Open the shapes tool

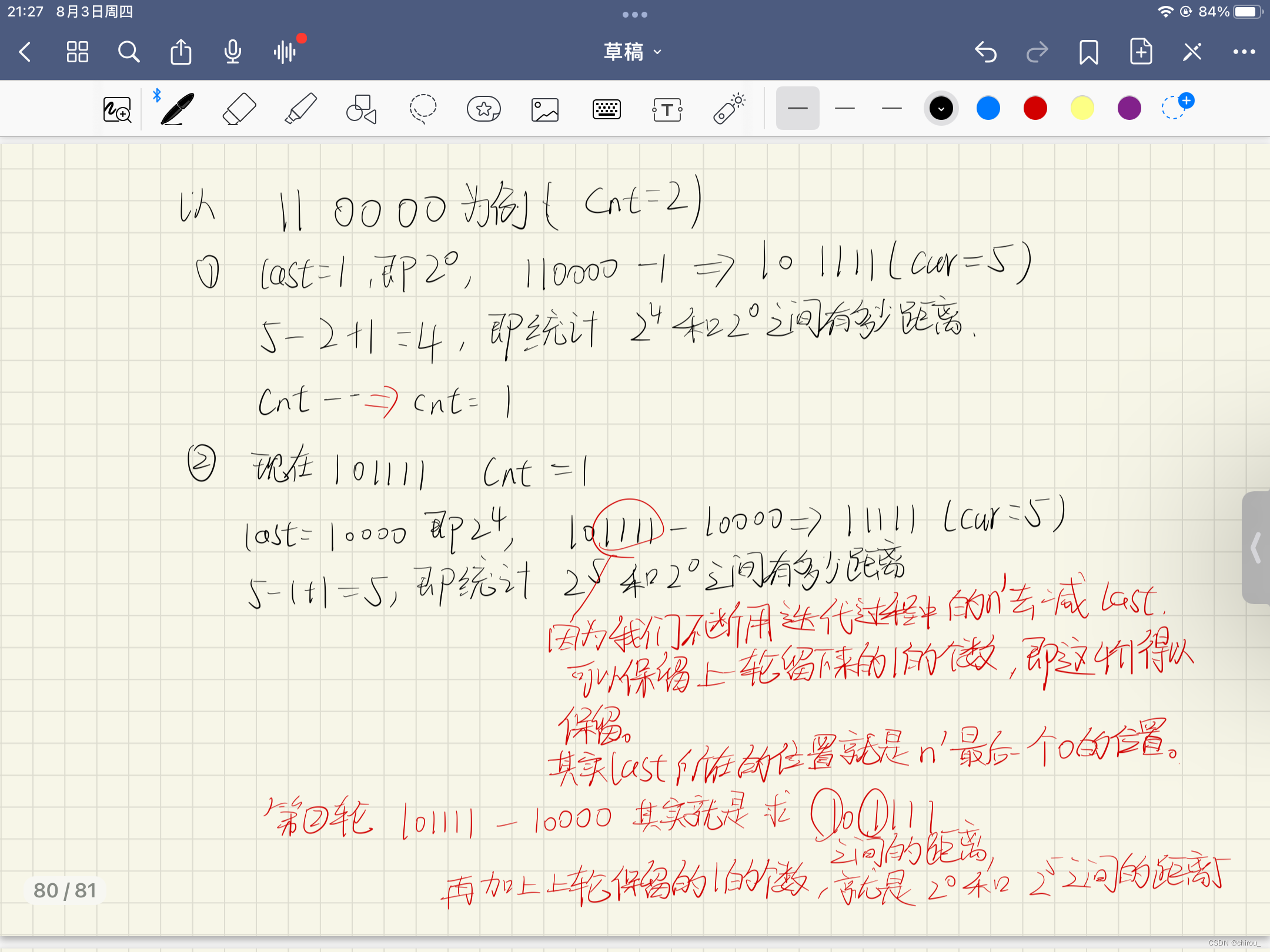(x=361, y=109)
